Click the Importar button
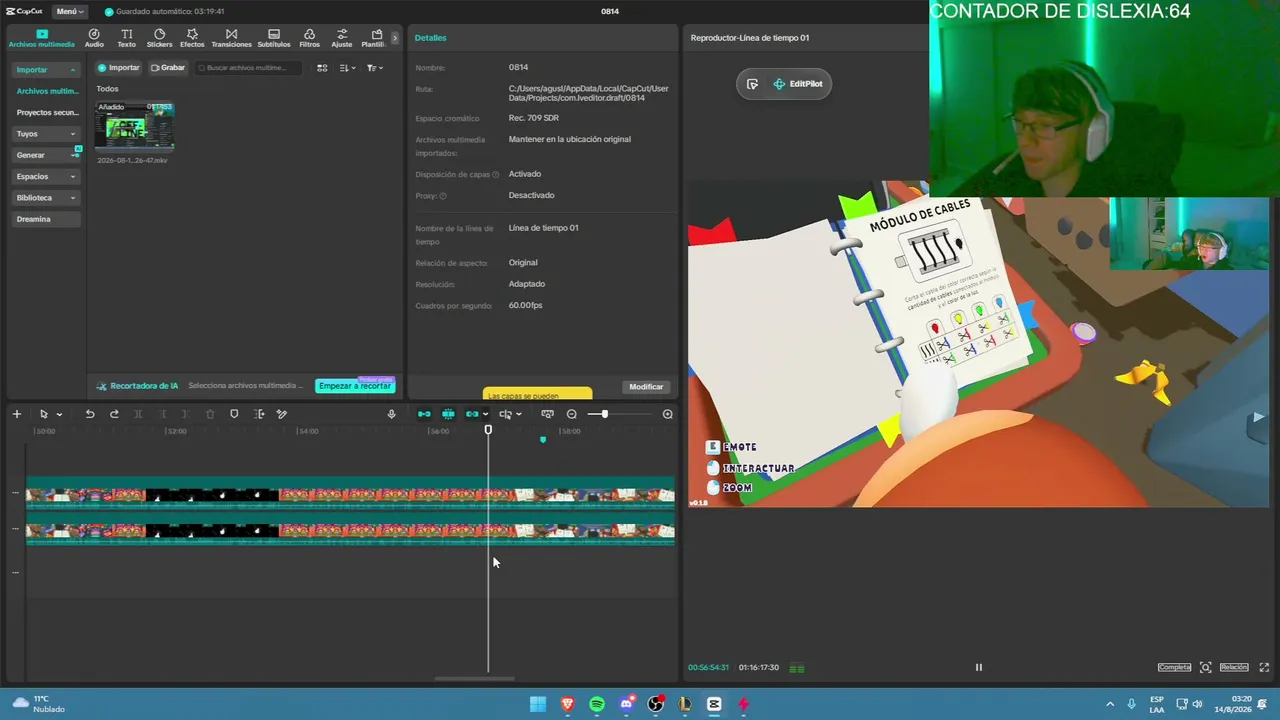This screenshot has width=1280, height=720. click(x=119, y=68)
